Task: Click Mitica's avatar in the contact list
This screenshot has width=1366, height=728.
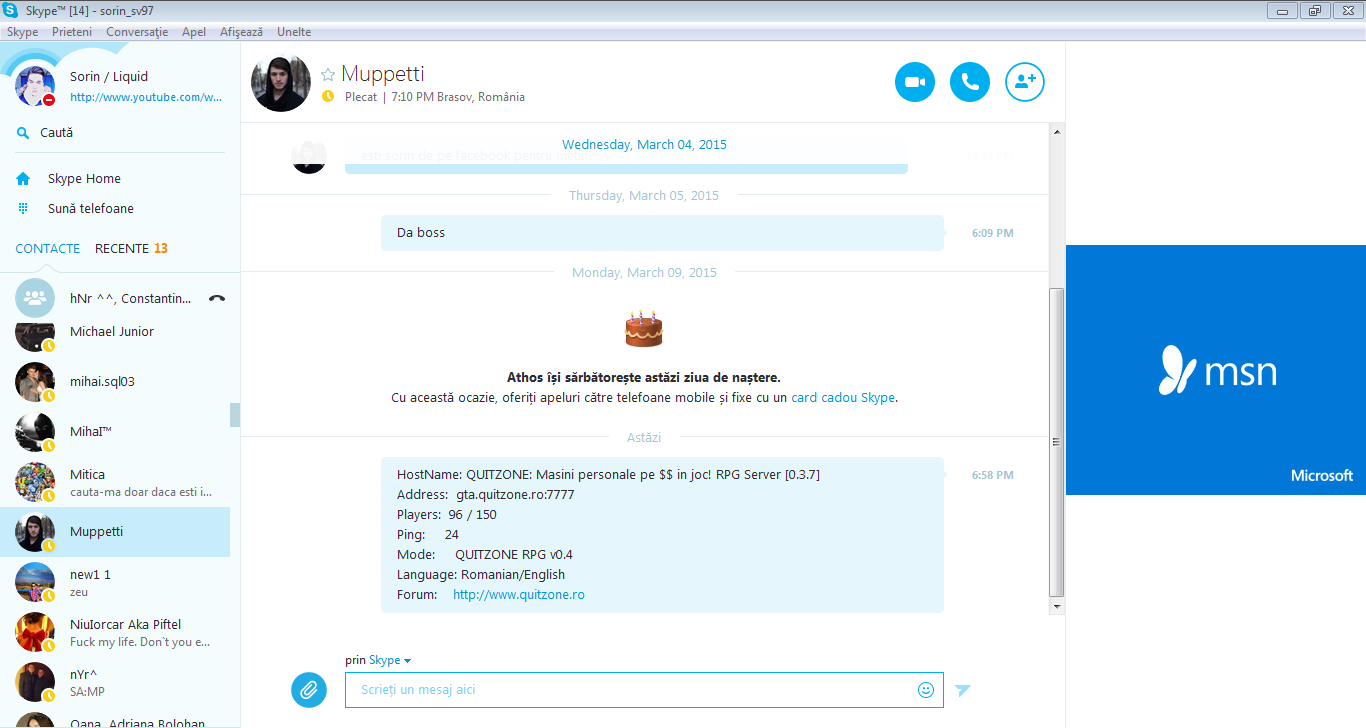Action: click(35, 482)
